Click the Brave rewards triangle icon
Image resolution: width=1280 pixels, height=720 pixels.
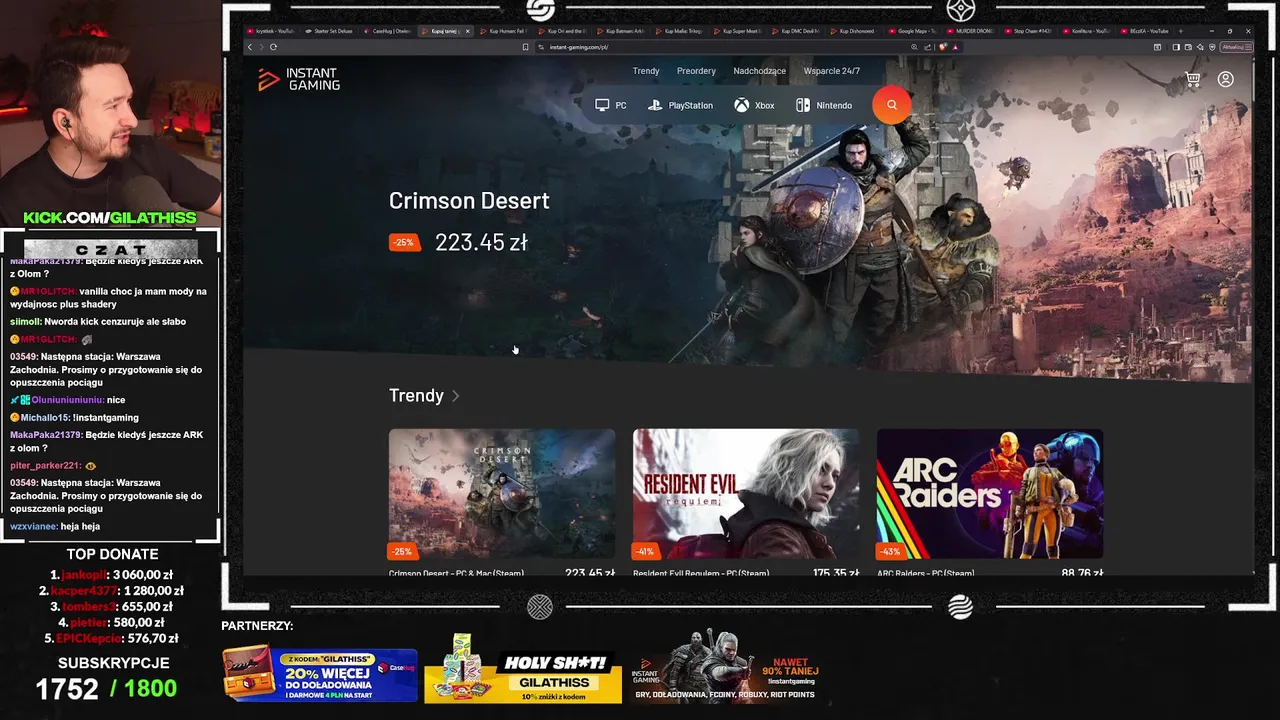pos(956,47)
